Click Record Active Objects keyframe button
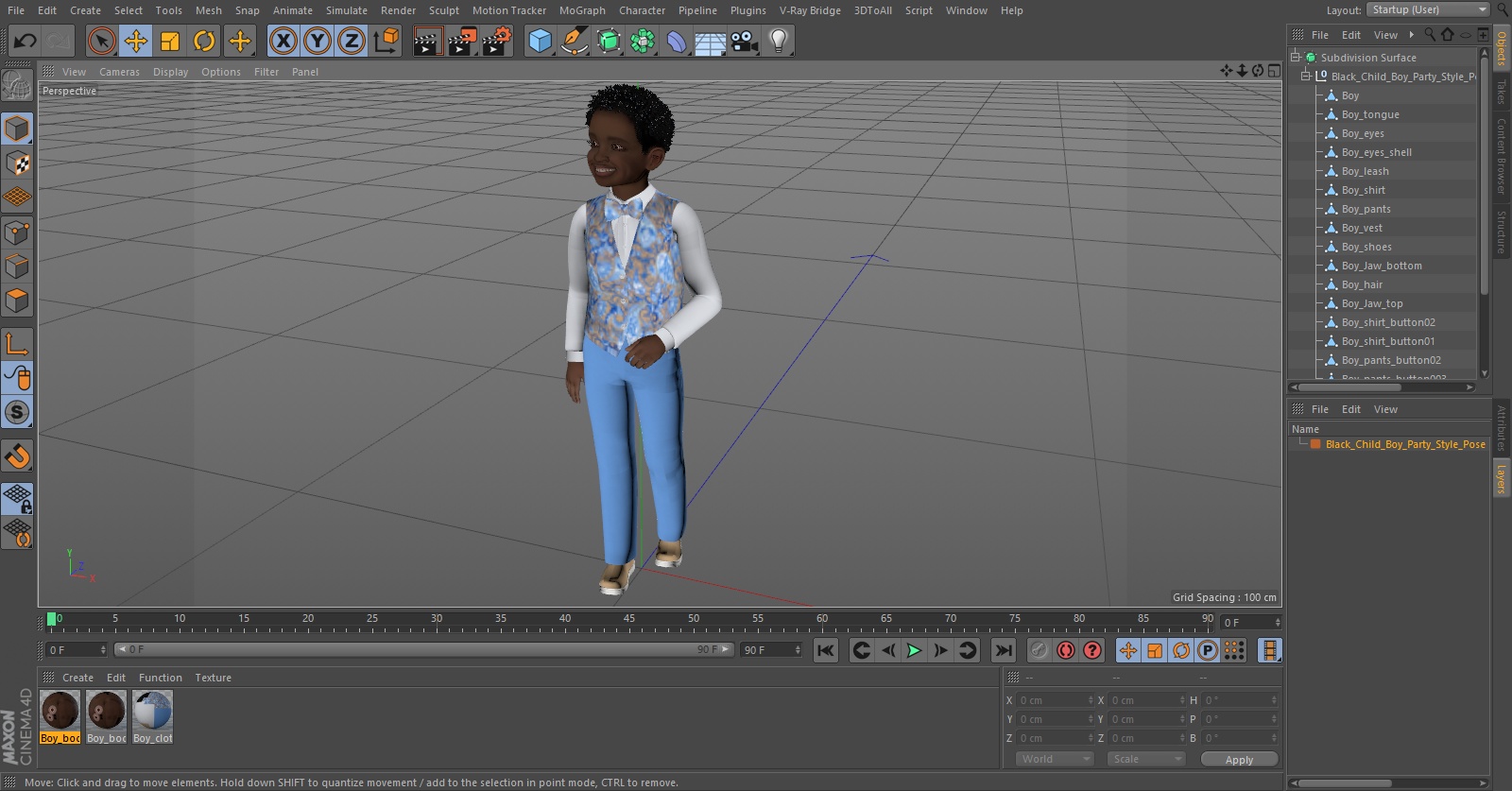The height and width of the screenshot is (791, 1512). pos(1039,650)
